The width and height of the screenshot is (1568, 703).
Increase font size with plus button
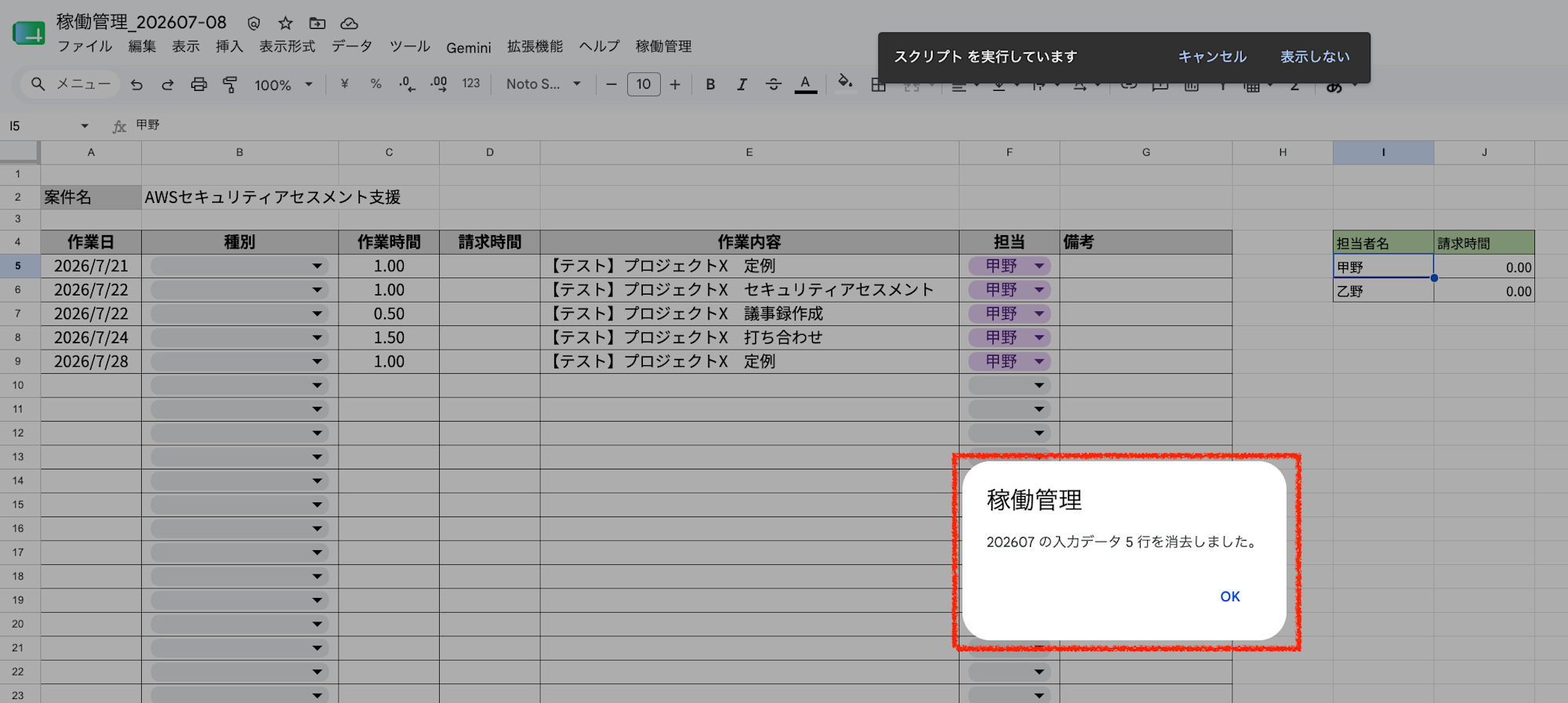[675, 84]
